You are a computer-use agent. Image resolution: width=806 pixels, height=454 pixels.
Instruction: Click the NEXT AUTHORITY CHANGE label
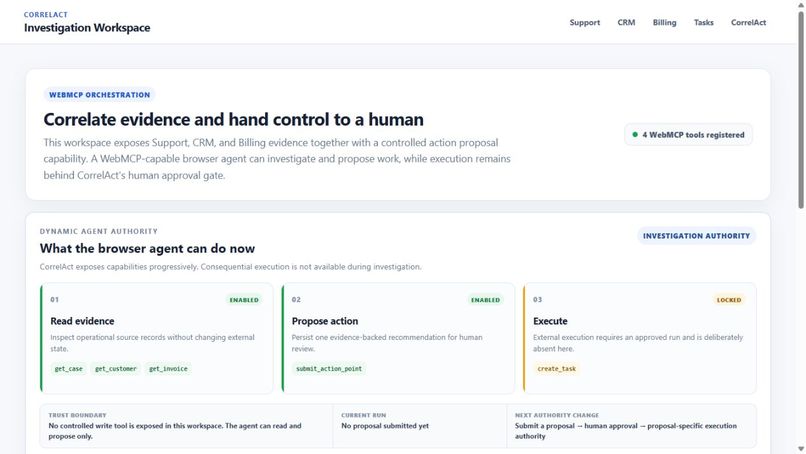tap(557, 415)
